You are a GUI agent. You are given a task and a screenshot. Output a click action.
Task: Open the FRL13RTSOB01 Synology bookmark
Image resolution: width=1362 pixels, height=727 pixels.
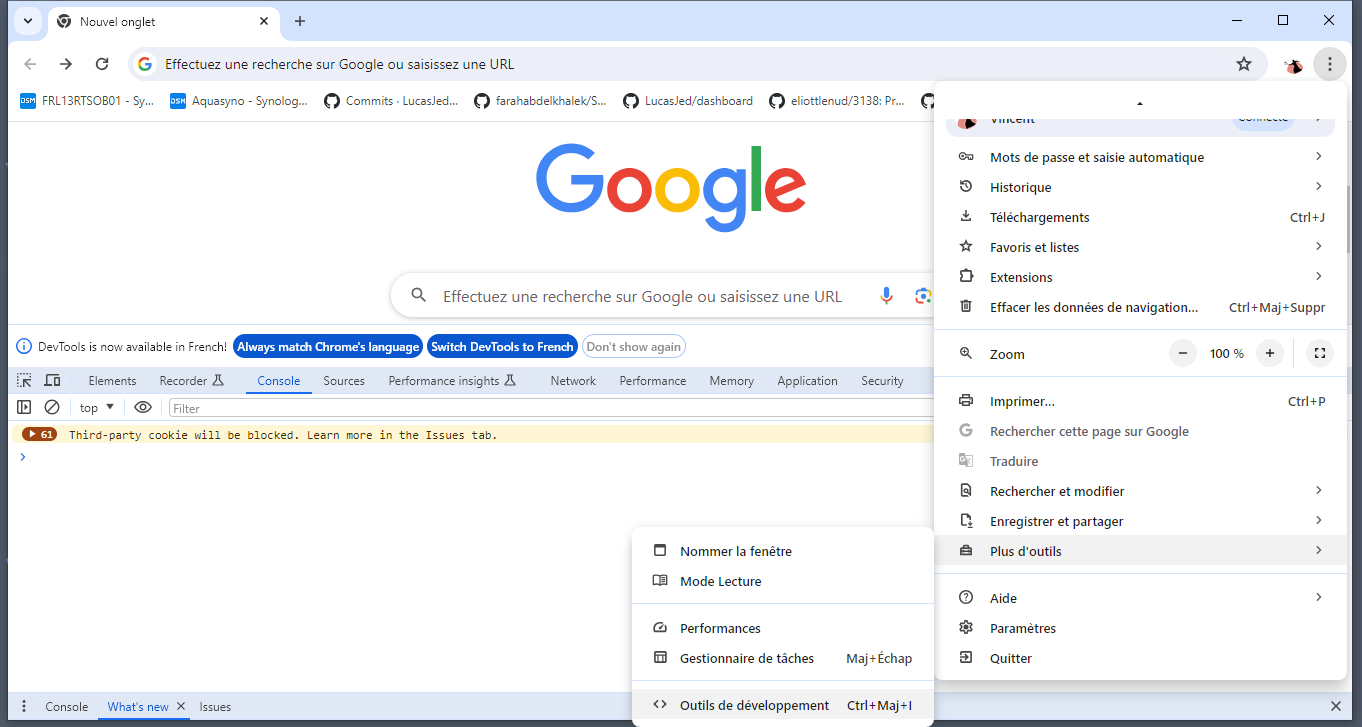click(x=87, y=101)
